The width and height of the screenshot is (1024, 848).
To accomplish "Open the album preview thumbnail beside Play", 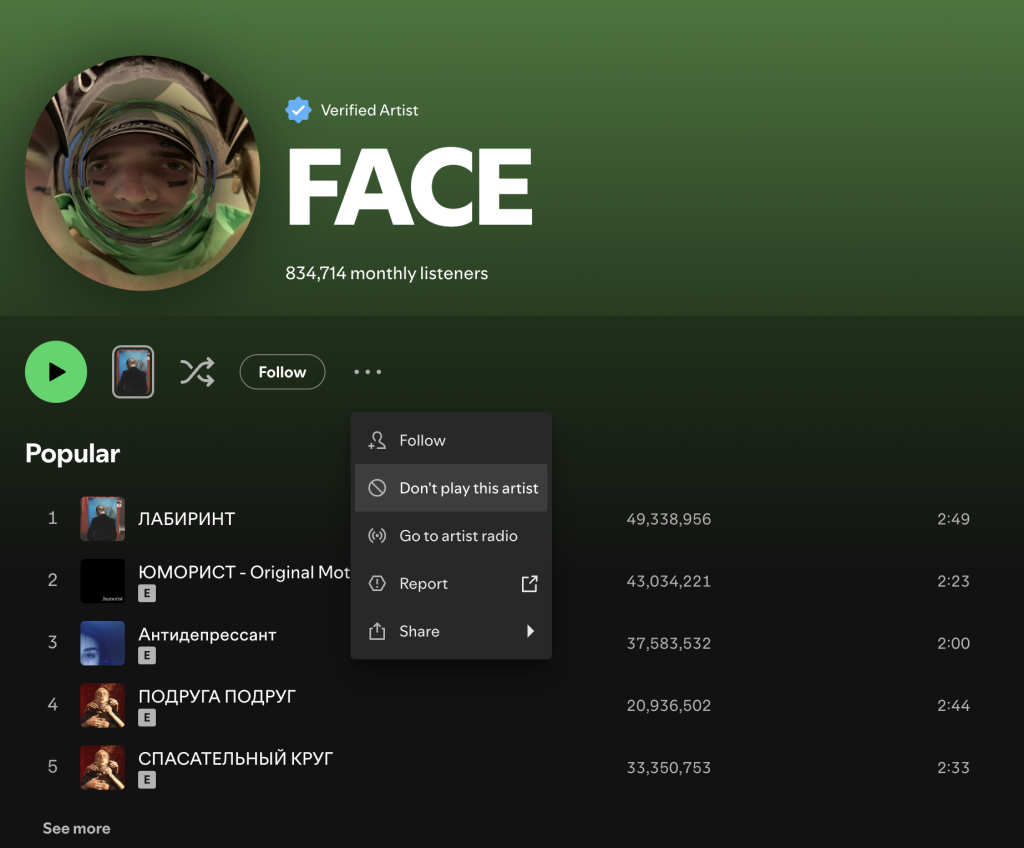I will pos(133,372).
